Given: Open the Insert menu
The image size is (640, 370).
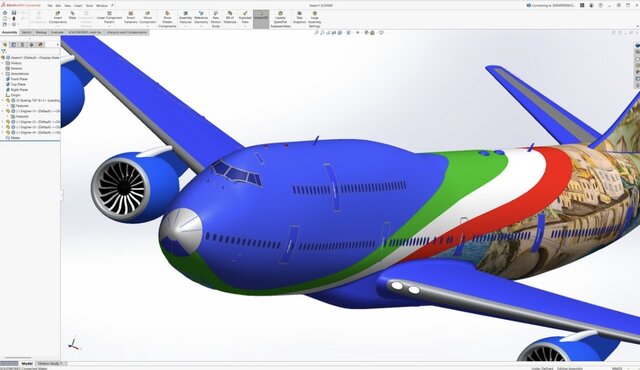Looking at the screenshot, I should [x=78, y=6].
